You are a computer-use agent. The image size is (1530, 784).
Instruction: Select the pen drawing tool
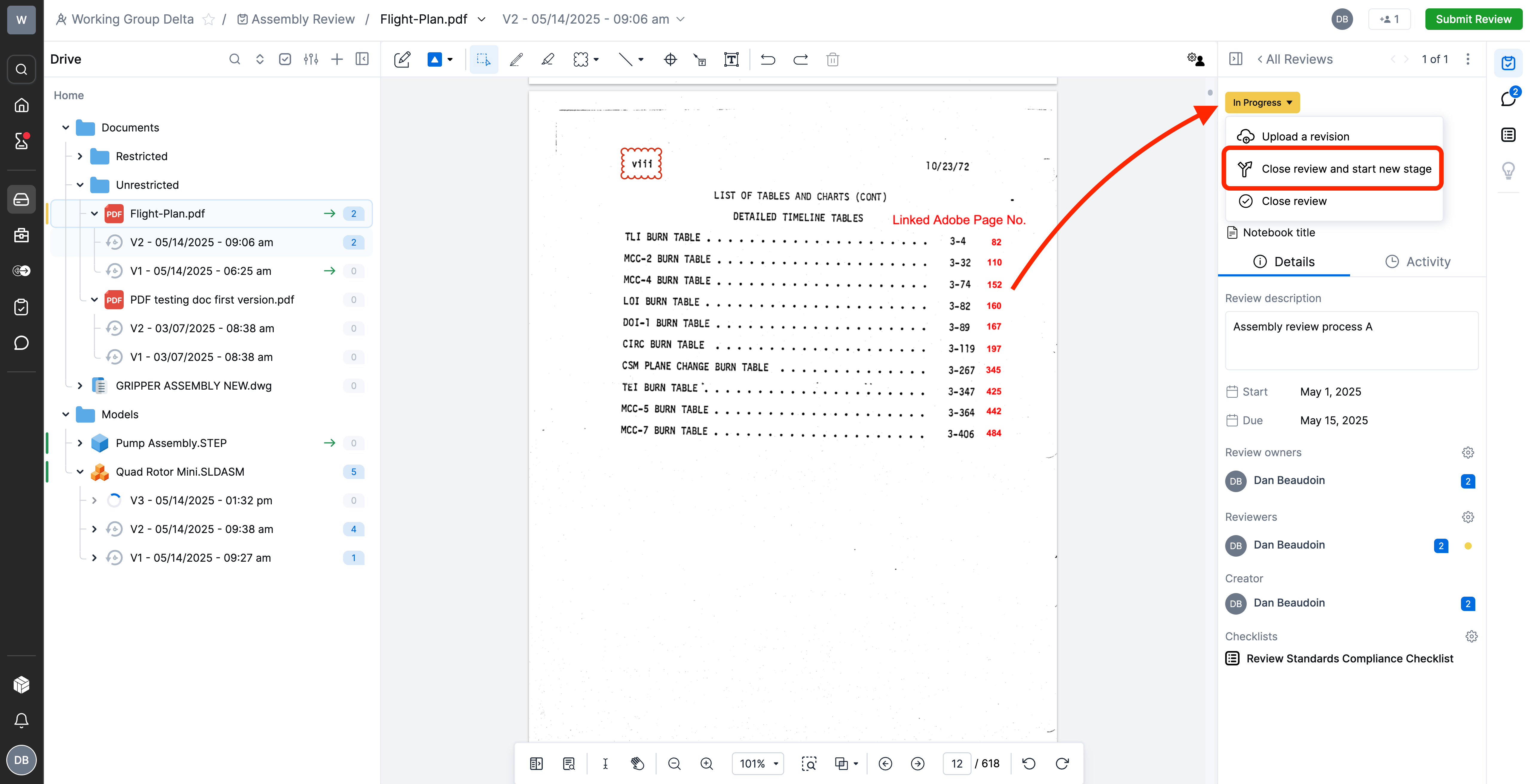tap(516, 59)
